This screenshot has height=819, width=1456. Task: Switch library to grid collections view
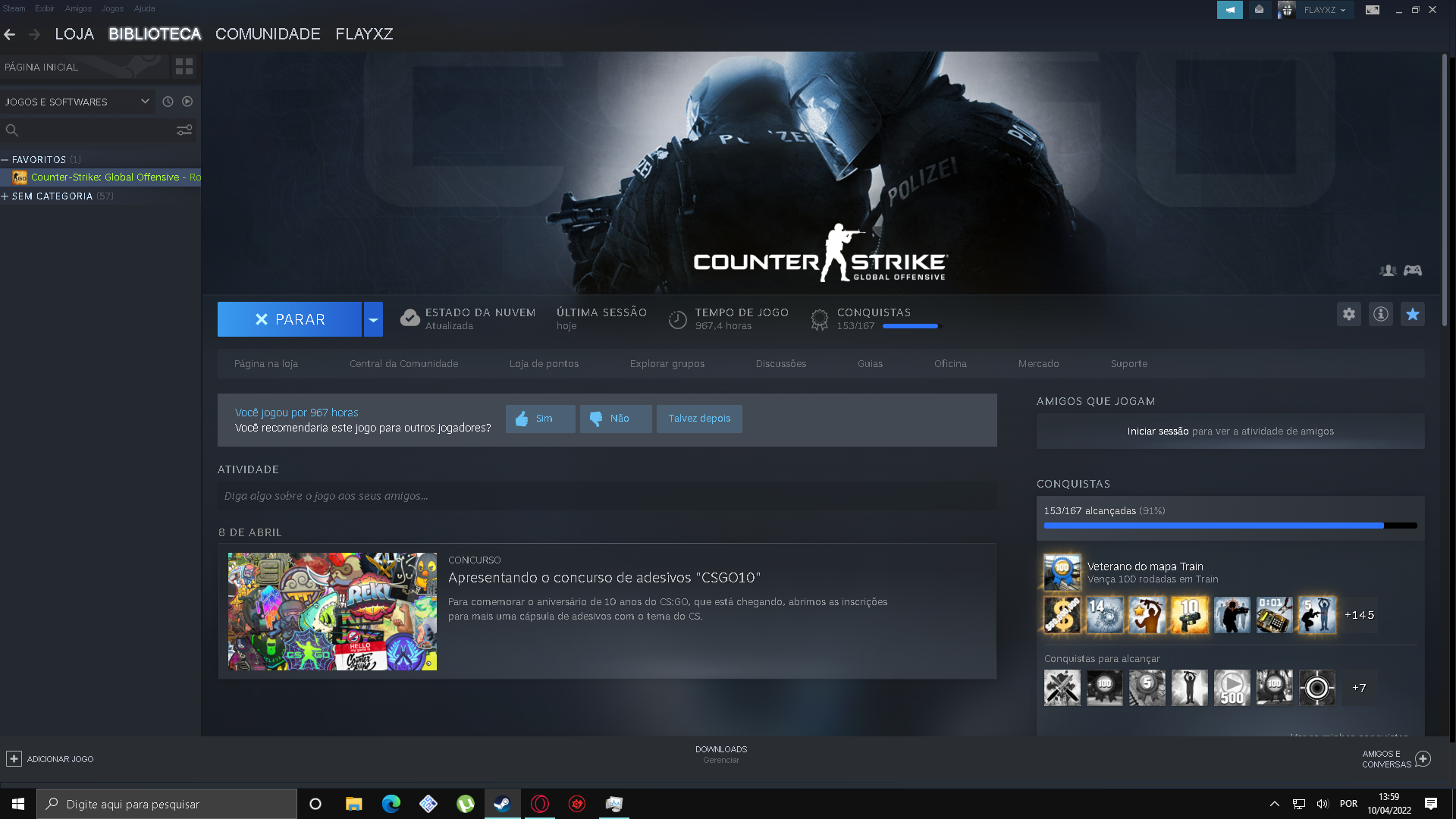pyautogui.click(x=184, y=67)
